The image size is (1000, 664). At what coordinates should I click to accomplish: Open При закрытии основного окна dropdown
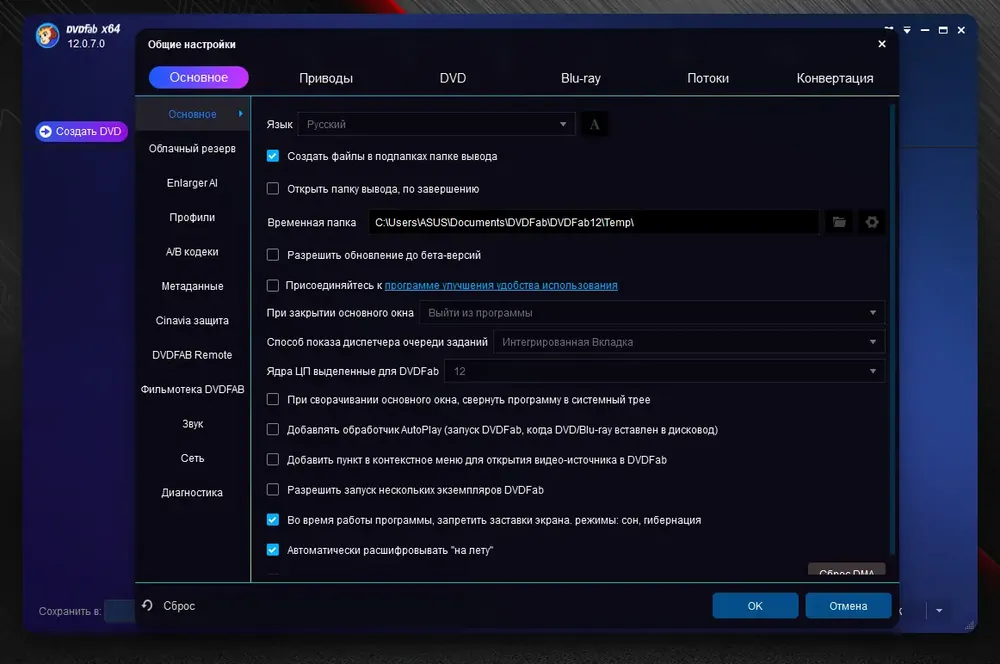(652, 313)
